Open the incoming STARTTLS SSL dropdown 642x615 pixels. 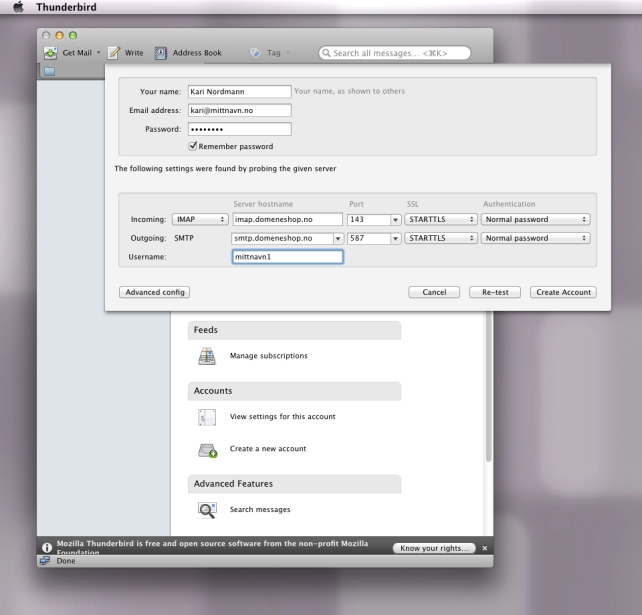coord(441,219)
